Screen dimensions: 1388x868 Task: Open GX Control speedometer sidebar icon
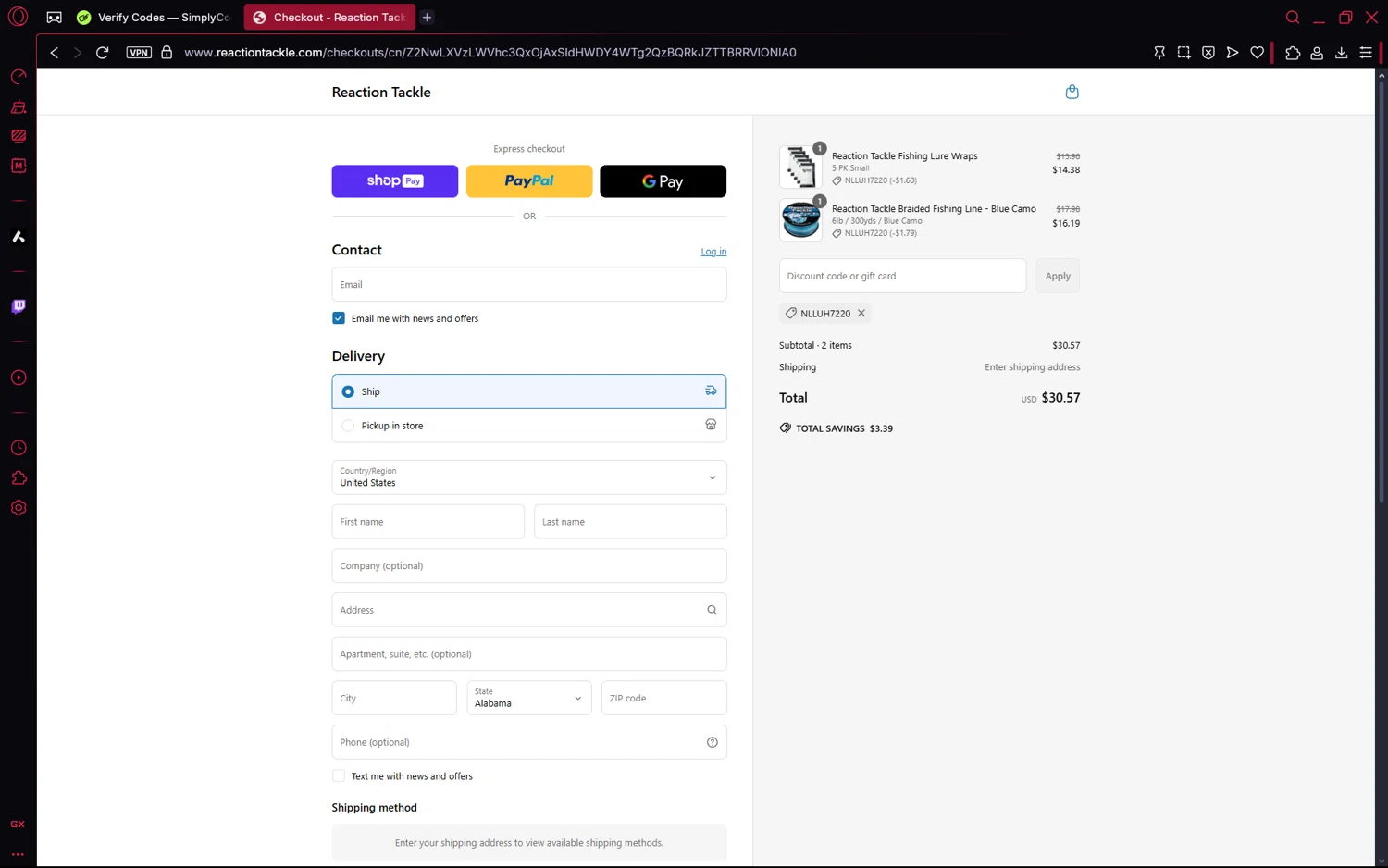[x=18, y=77]
